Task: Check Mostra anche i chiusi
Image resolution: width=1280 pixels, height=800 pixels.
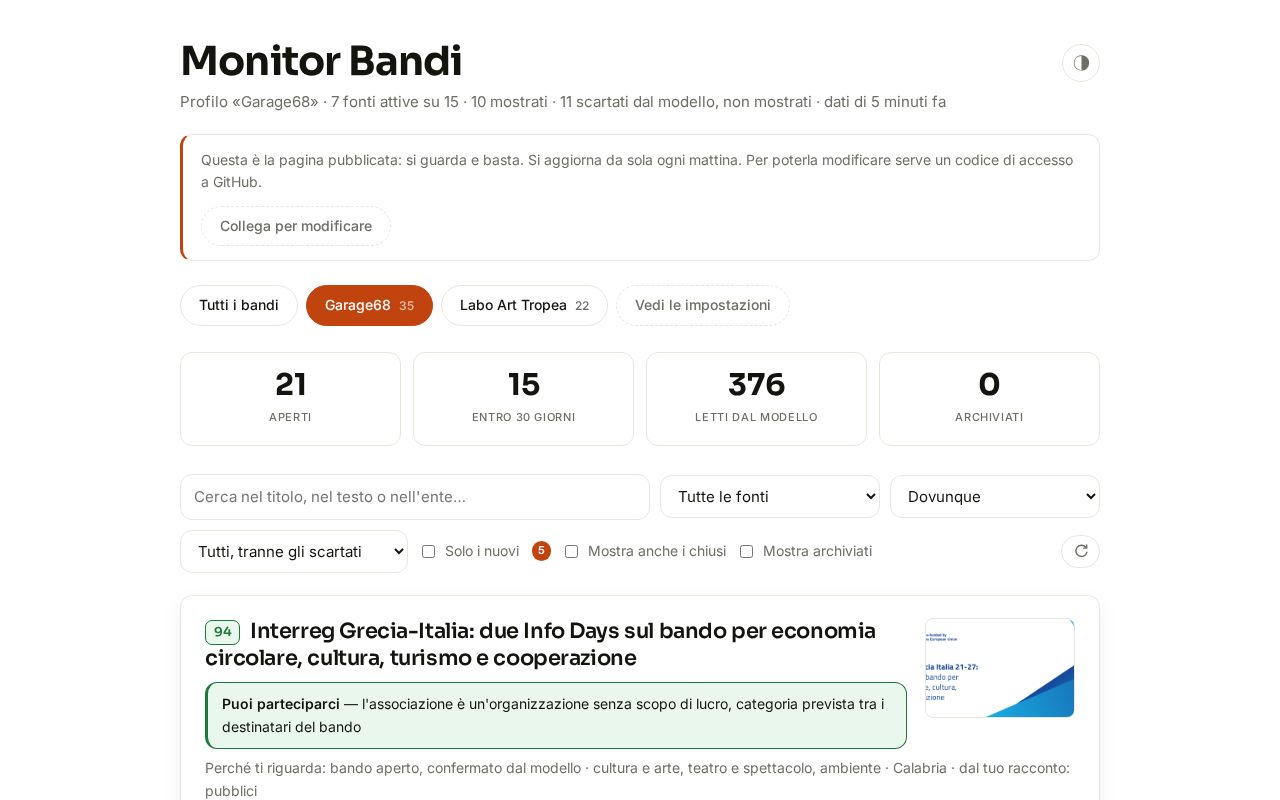Action: coord(572,551)
